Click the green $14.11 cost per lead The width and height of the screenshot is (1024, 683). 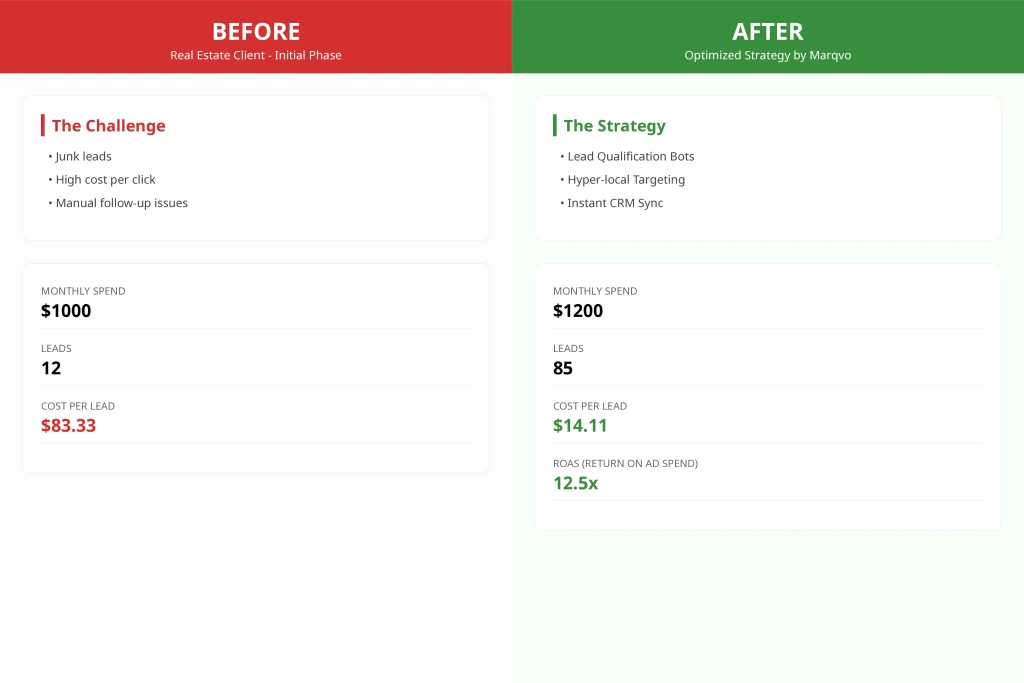580,426
